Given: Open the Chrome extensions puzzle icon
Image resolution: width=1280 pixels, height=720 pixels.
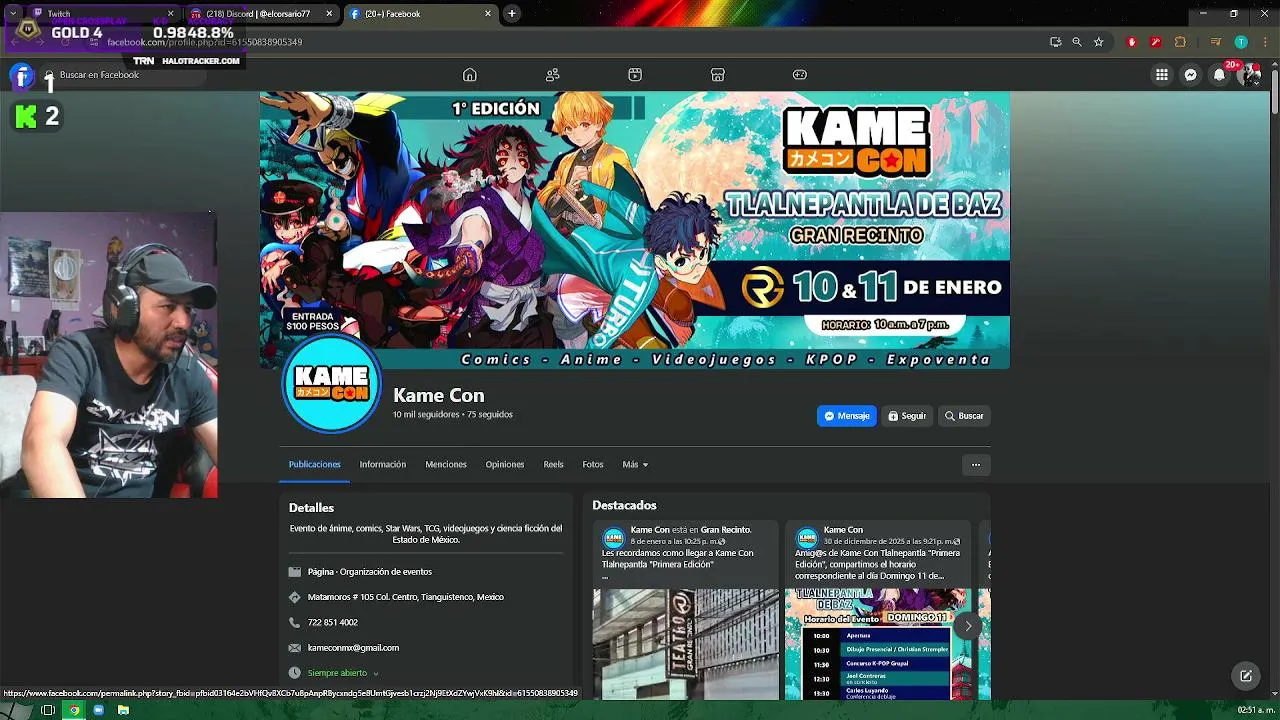Looking at the screenshot, I should (1180, 42).
